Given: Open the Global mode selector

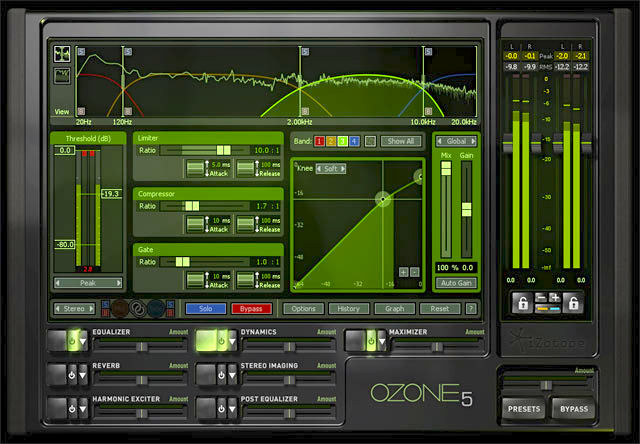Looking at the screenshot, I should (456, 141).
